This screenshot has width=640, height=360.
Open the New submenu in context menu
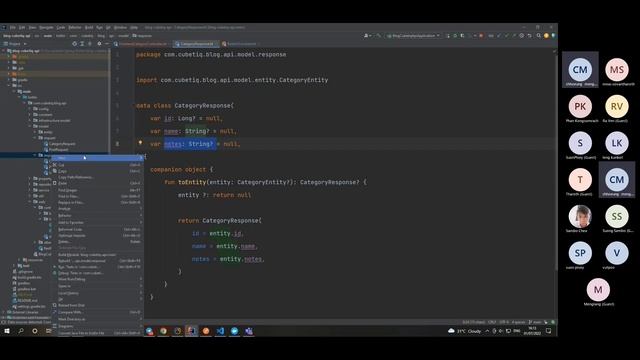point(98,158)
